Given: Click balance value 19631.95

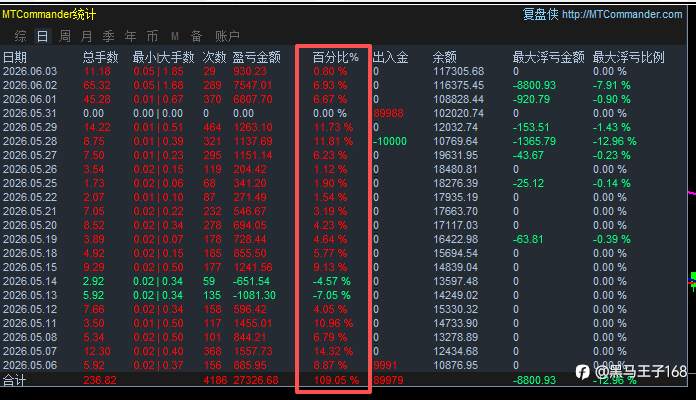Looking at the screenshot, I should (455, 155).
